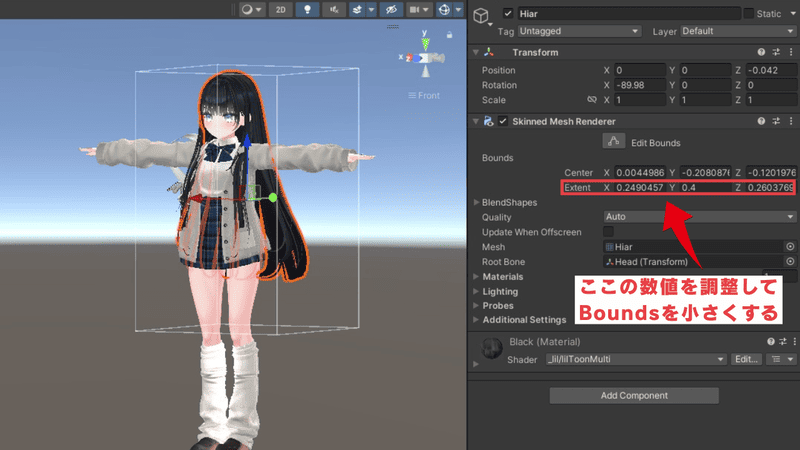Click the shader Edit... button
Image resolution: width=800 pixels, height=450 pixels.
(x=746, y=359)
